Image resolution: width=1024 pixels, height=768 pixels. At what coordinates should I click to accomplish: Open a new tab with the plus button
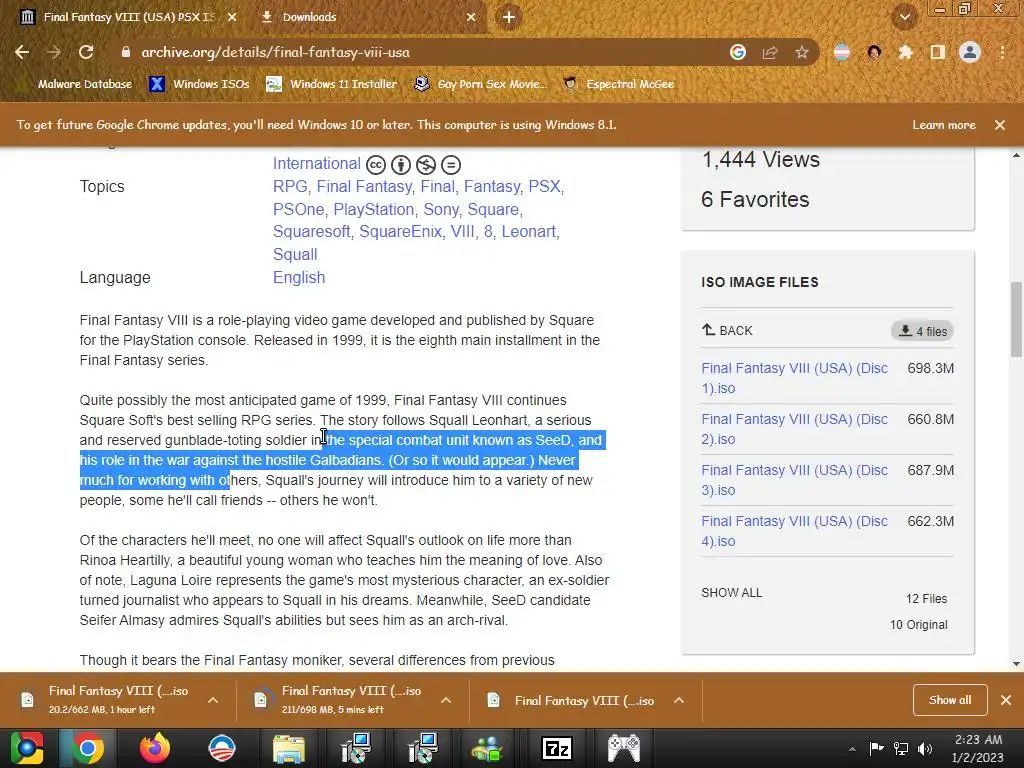pos(509,17)
